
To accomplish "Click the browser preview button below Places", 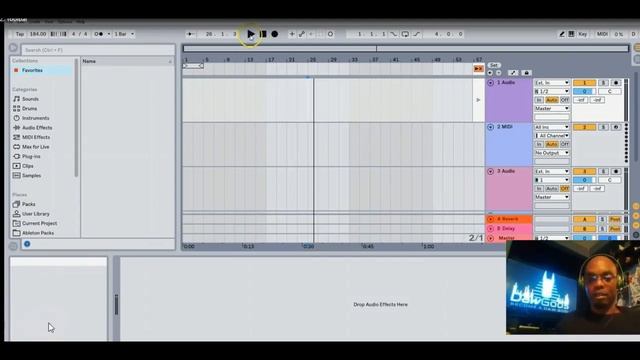I will tap(27, 244).
